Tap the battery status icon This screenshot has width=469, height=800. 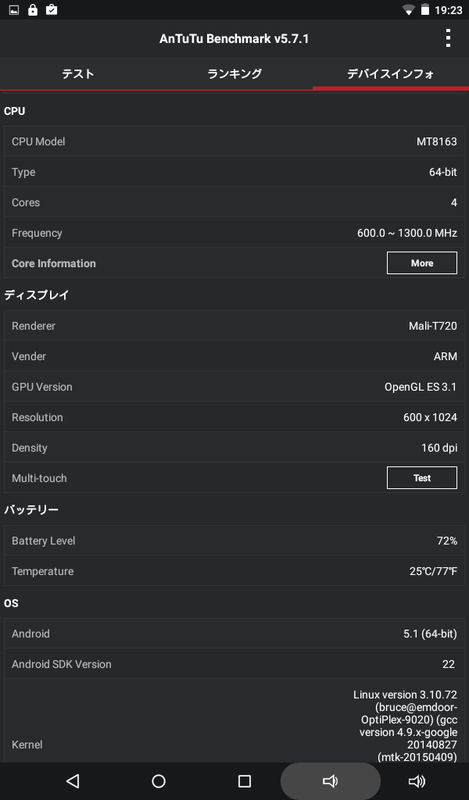[425, 10]
